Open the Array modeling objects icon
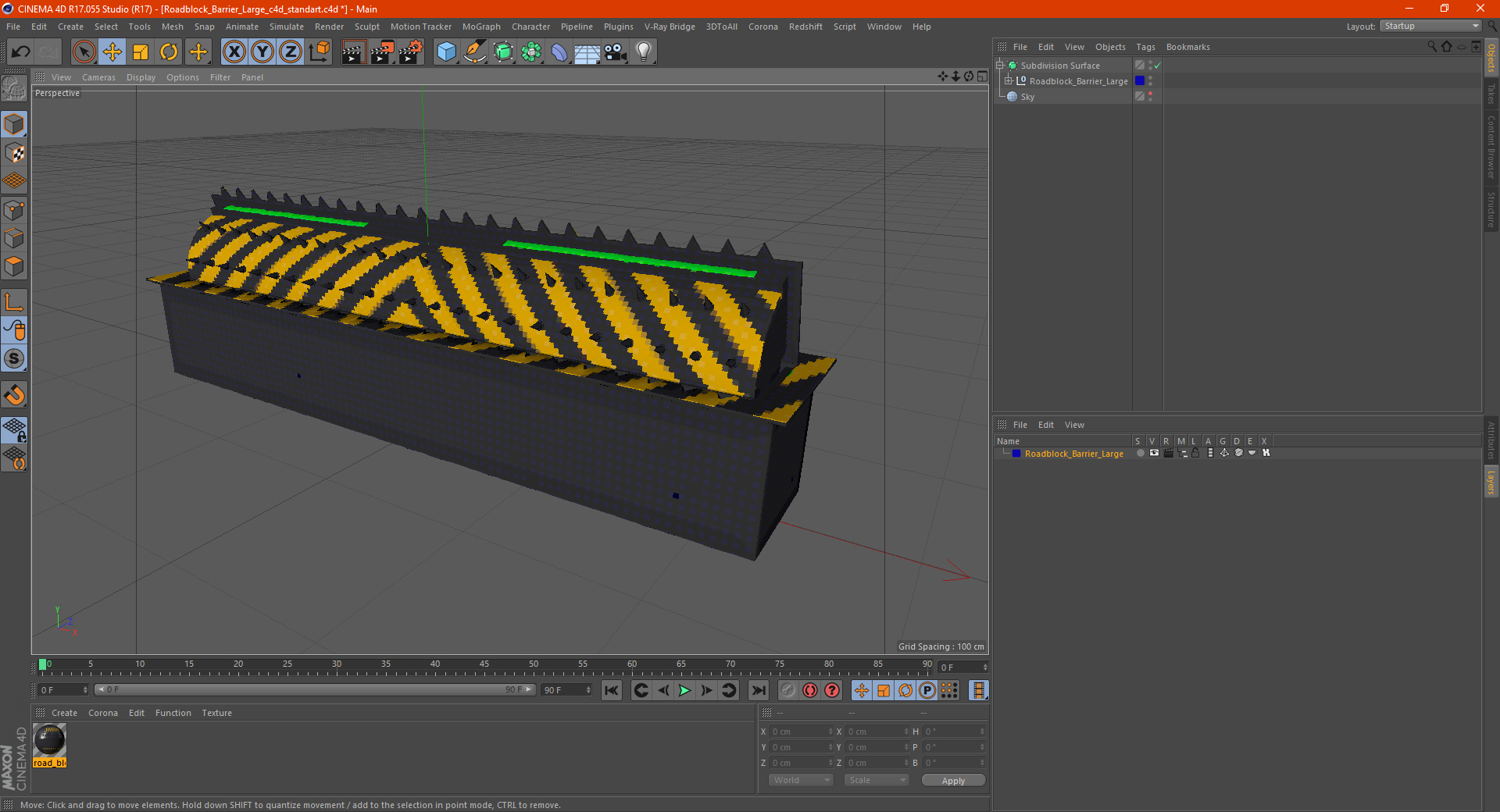The image size is (1500, 812). [x=531, y=52]
